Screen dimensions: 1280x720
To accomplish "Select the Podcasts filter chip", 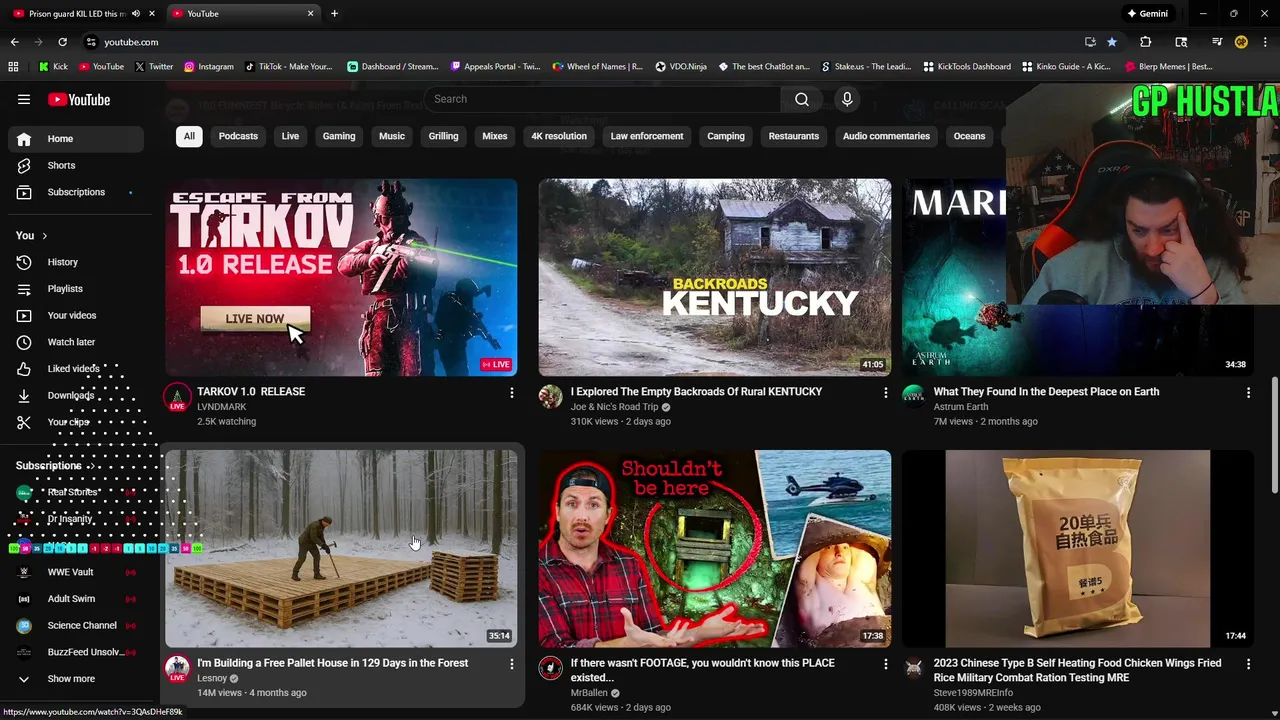I will 238,136.
